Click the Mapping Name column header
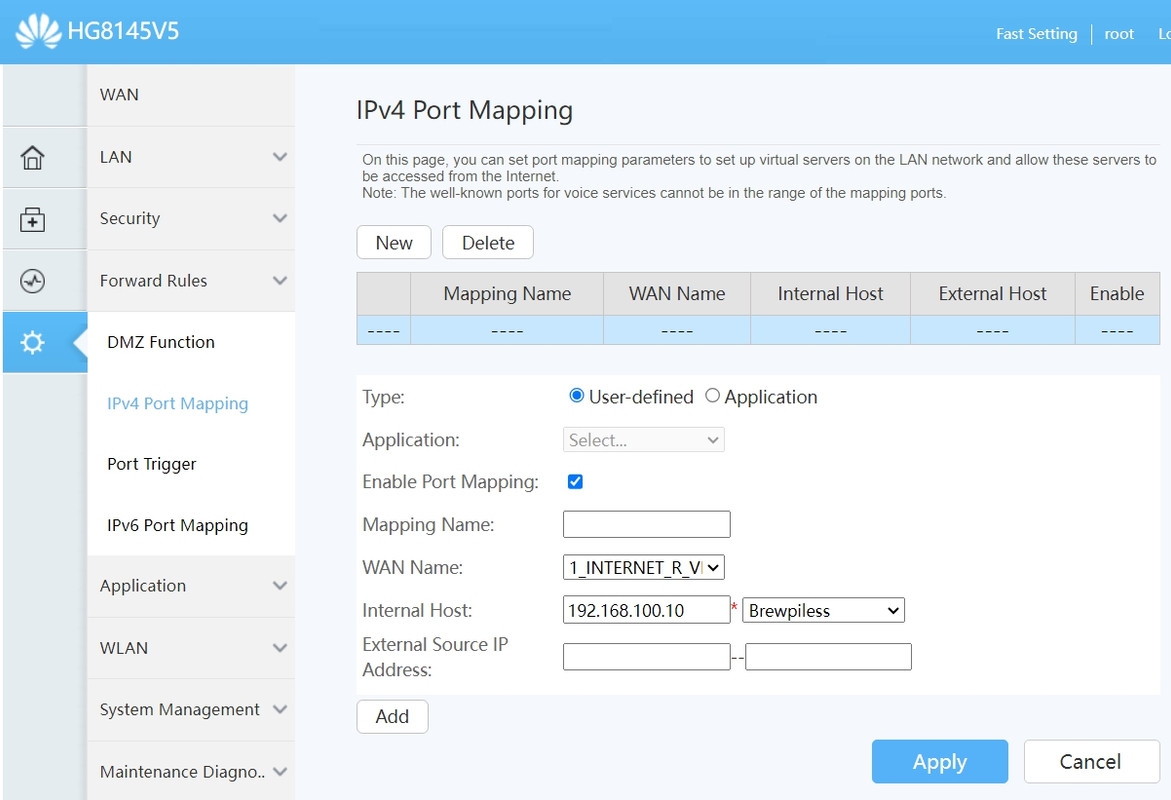Image resolution: width=1171 pixels, height=800 pixels. 507,294
